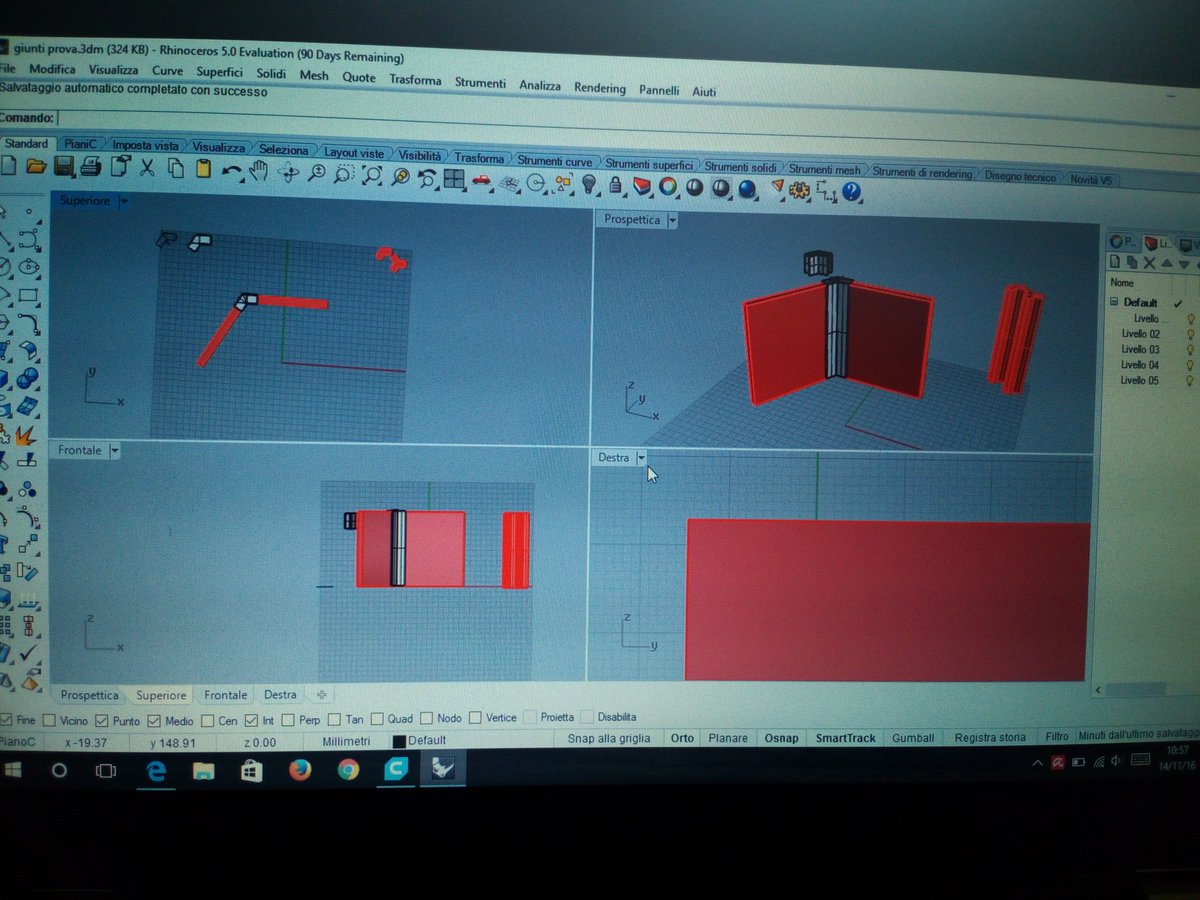Screen dimensions: 1200x900
Task: Toggle Livello 05 light bulb visibility
Action: point(1190,382)
